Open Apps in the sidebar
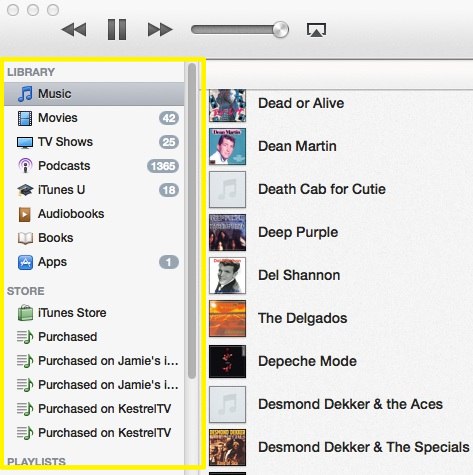Viewport: 473px width, 475px height. (94, 262)
